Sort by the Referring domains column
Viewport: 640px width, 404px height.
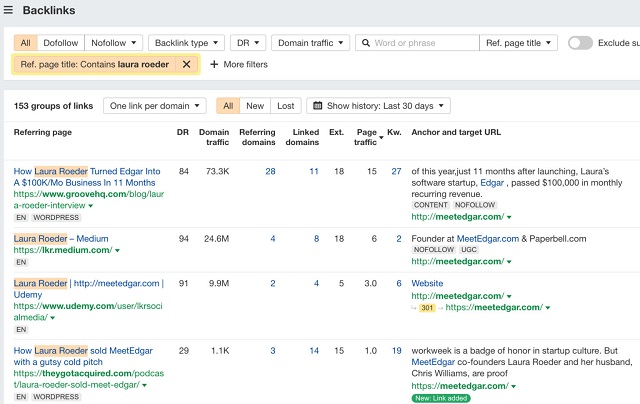click(258, 137)
